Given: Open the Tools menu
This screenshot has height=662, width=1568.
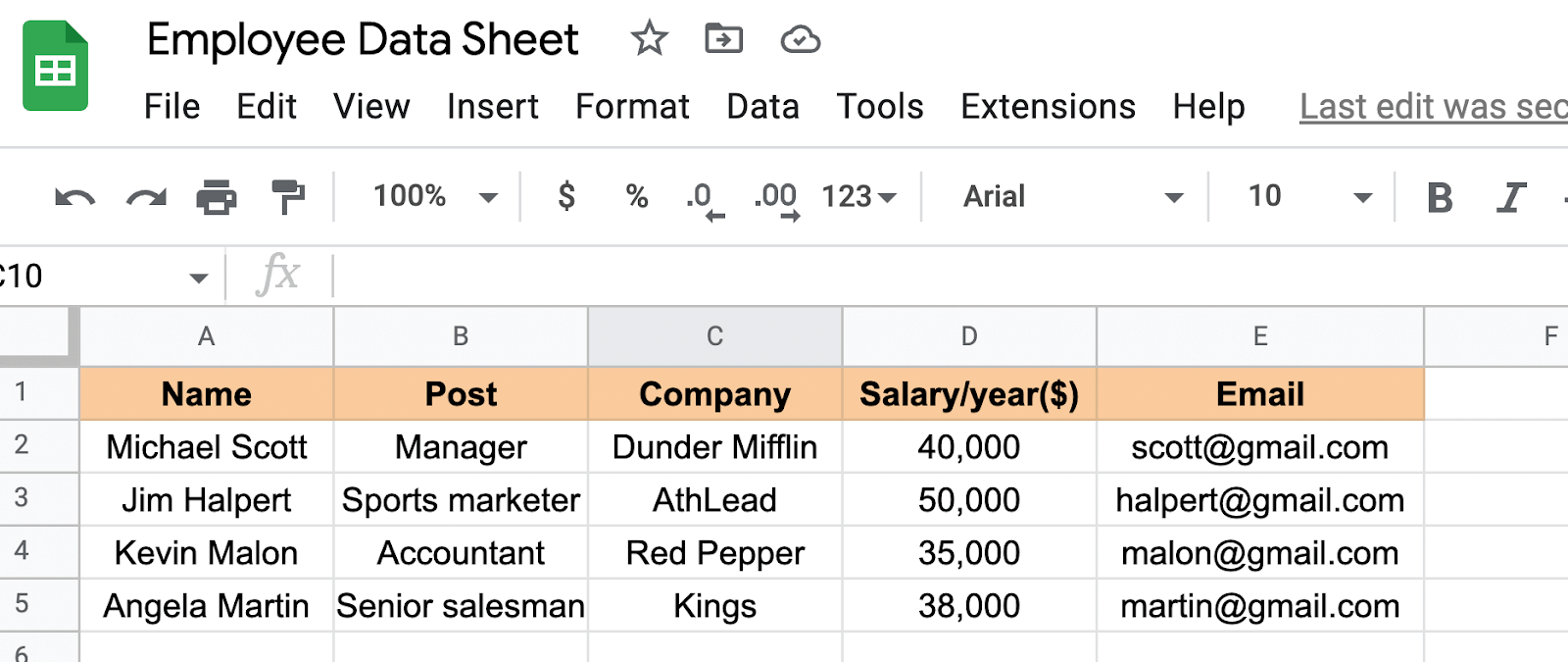Looking at the screenshot, I should point(880,106).
